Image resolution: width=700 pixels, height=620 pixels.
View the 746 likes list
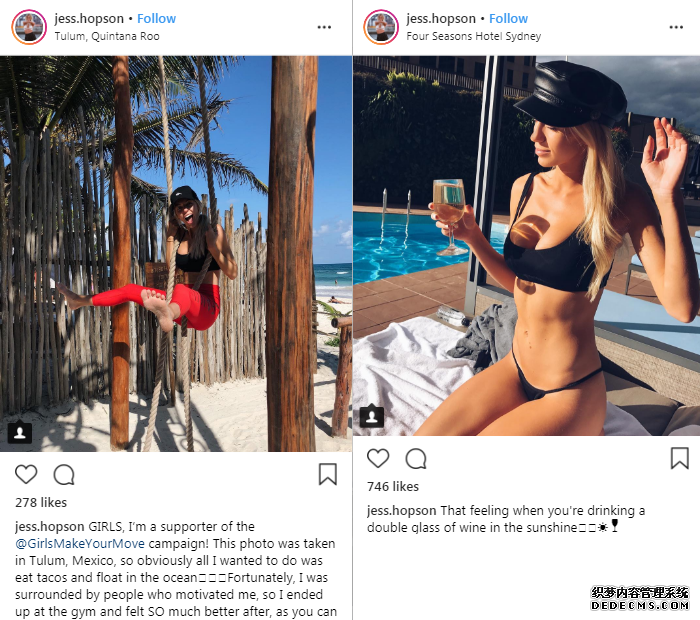click(393, 487)
